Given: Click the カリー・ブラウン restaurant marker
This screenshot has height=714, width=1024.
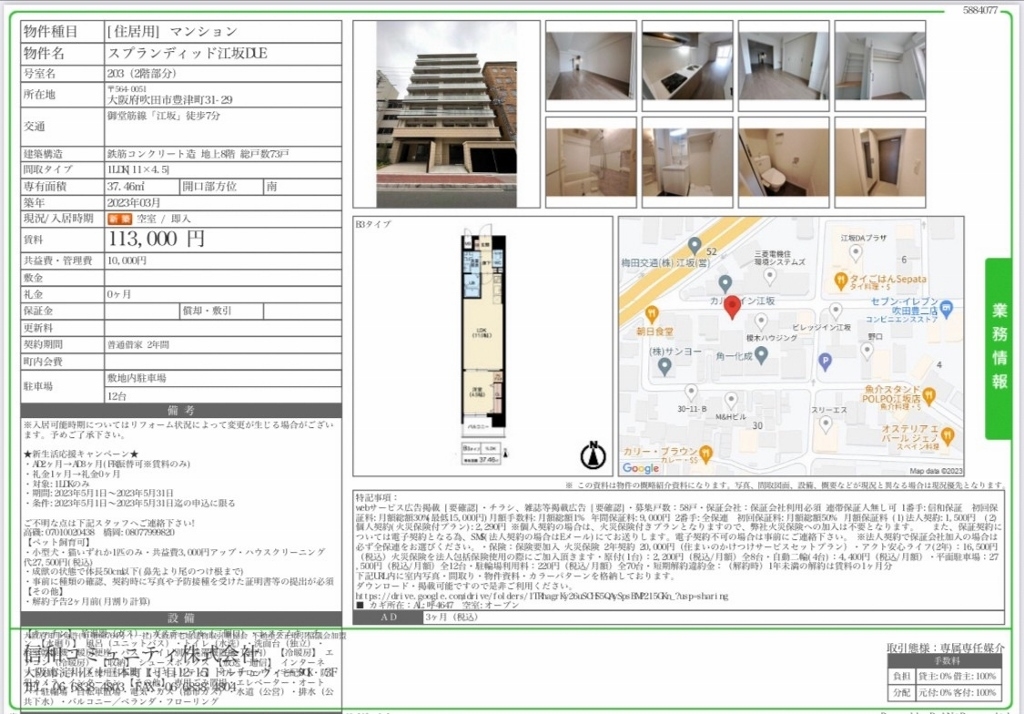Looking at the screenshot, I should [x=705, y=453].
